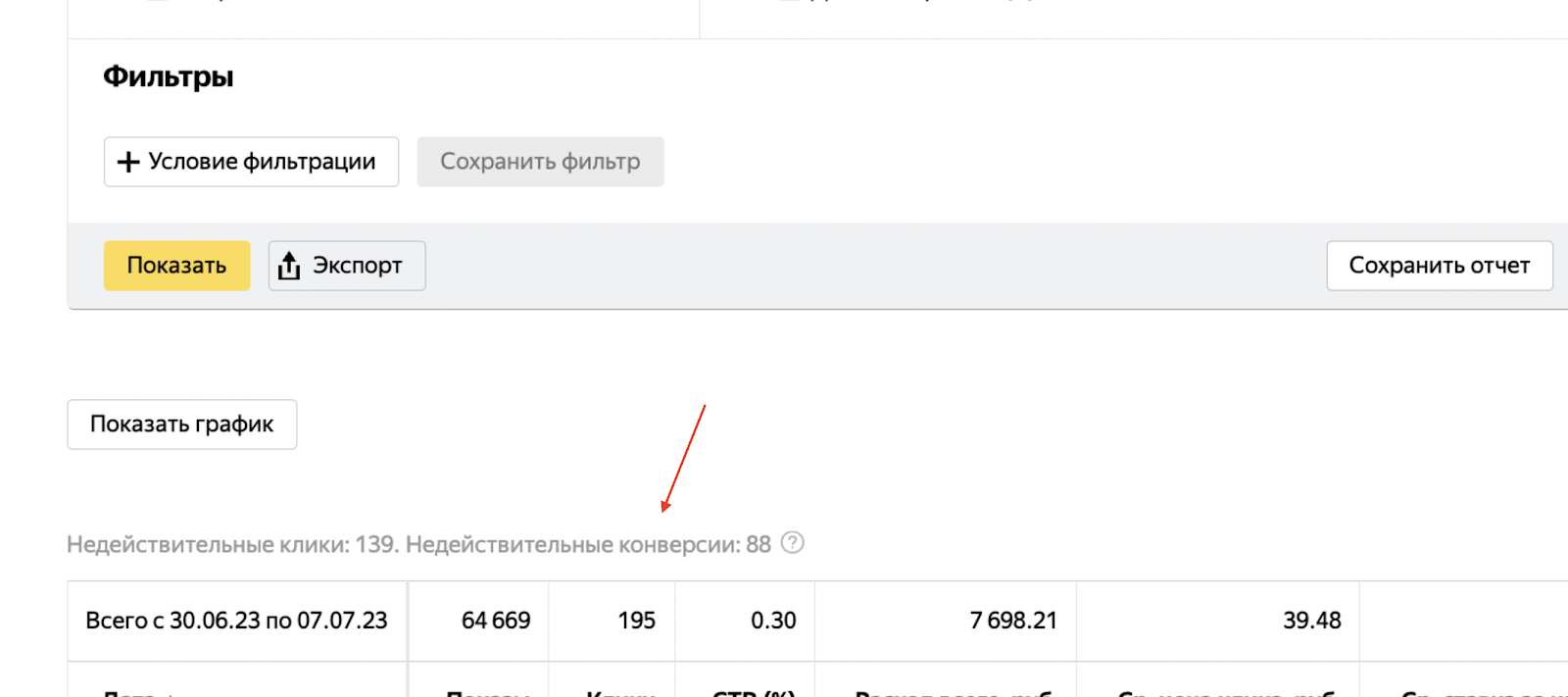Click the 0.30 CTR total cell
Screen dimensions: 1568x697
tap(773, 621)
